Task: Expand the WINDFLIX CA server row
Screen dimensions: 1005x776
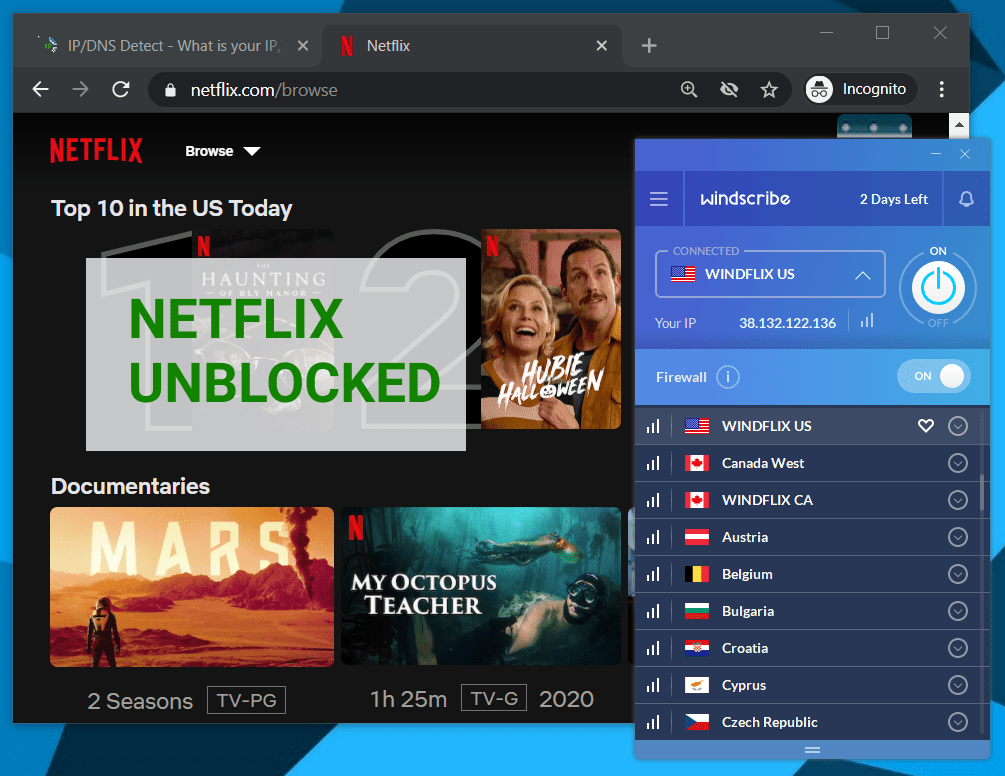Action: point(958,500)
